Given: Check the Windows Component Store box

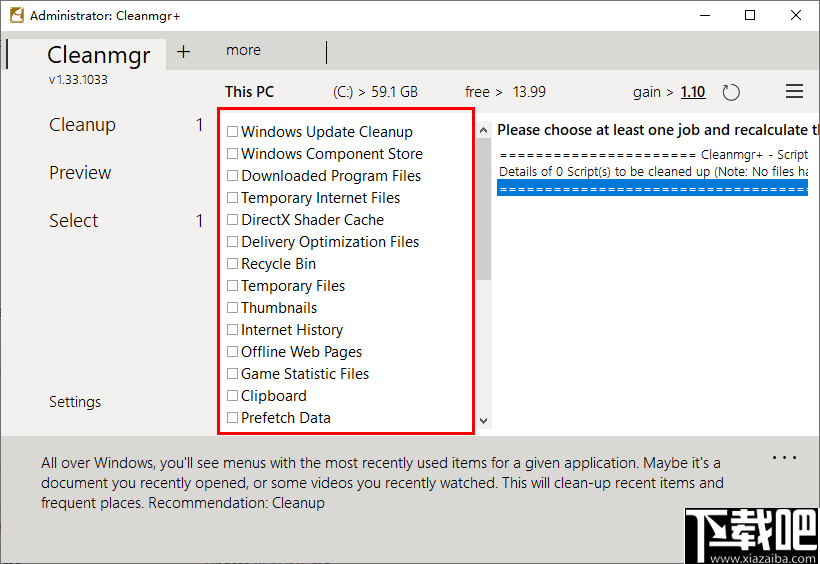Looking at the screenshot, I should (232, 153).
